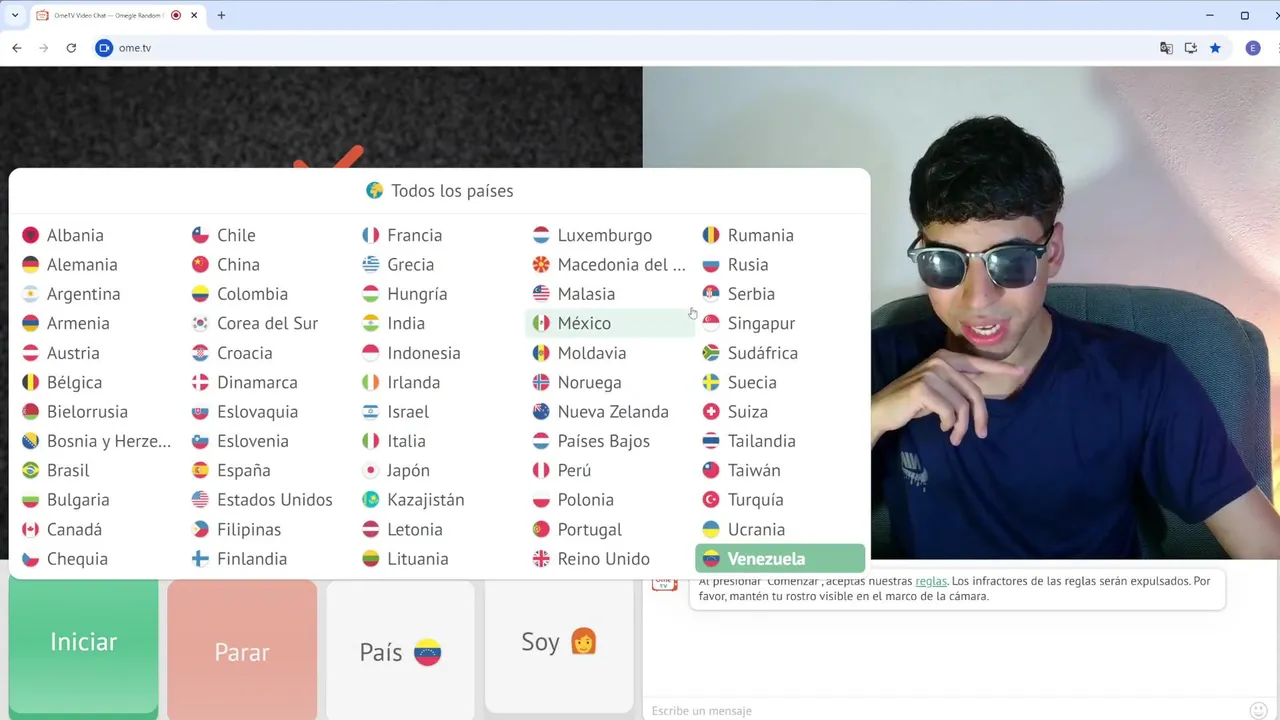The width and height of the screenshot is (1280, 720).
Task: Click the Japón flag icon
Action: pyautogui.click(x=371, y=470)
